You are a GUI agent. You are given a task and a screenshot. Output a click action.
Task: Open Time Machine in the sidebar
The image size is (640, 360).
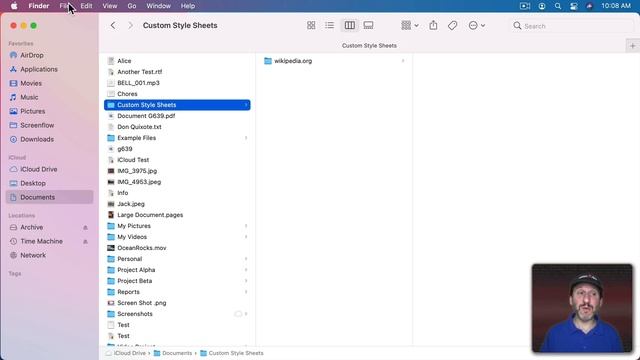point(41,241)
